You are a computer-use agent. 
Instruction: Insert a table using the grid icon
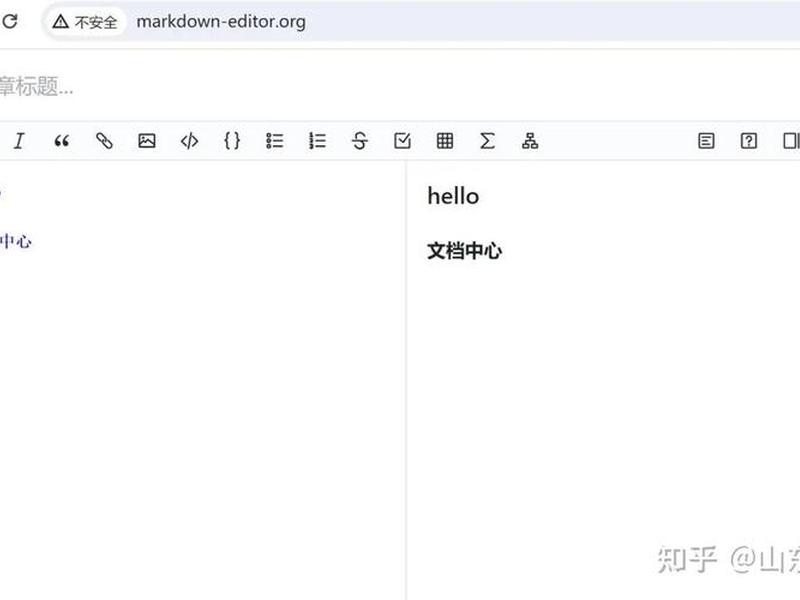[x=445, y=141]
